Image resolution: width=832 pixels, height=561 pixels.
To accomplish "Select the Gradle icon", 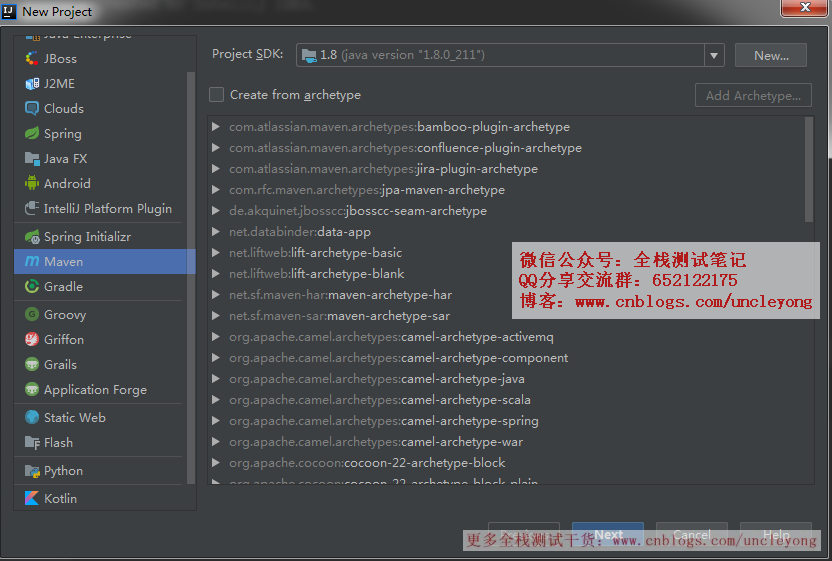I will click(x=32, y=286).
